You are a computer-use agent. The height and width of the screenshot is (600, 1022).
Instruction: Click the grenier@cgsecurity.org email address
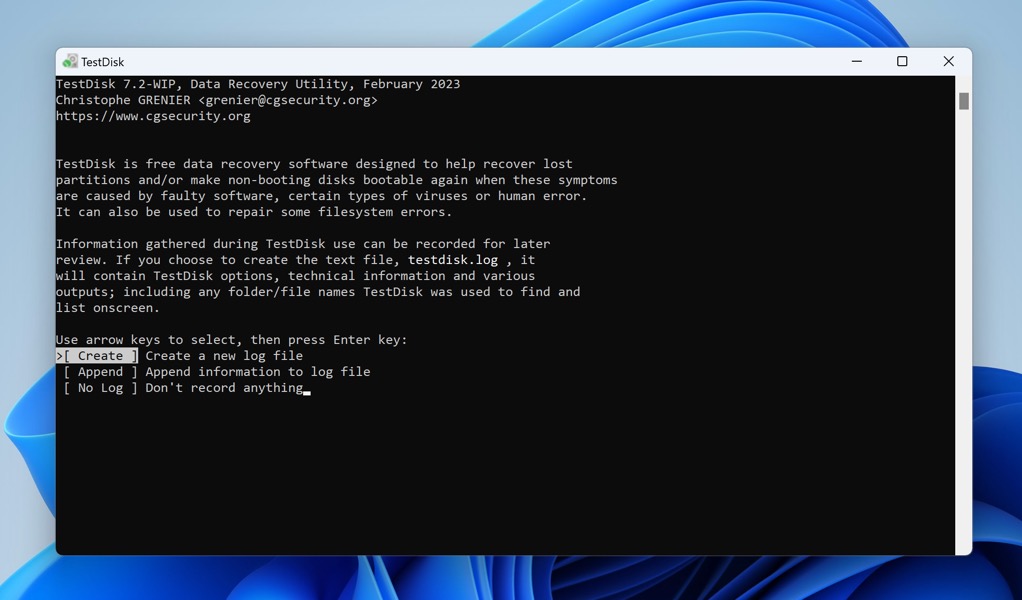(288, 100)
